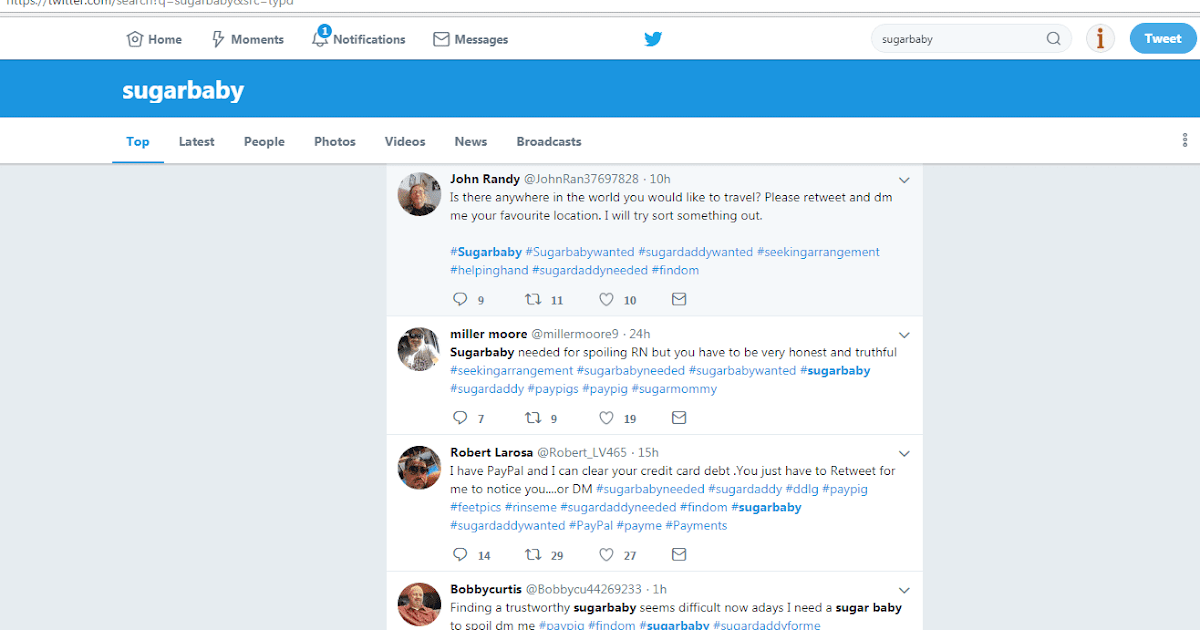Click the #Payments hashtag
1200x630 pixels.
pyautogui.click(x=696, y=525)
